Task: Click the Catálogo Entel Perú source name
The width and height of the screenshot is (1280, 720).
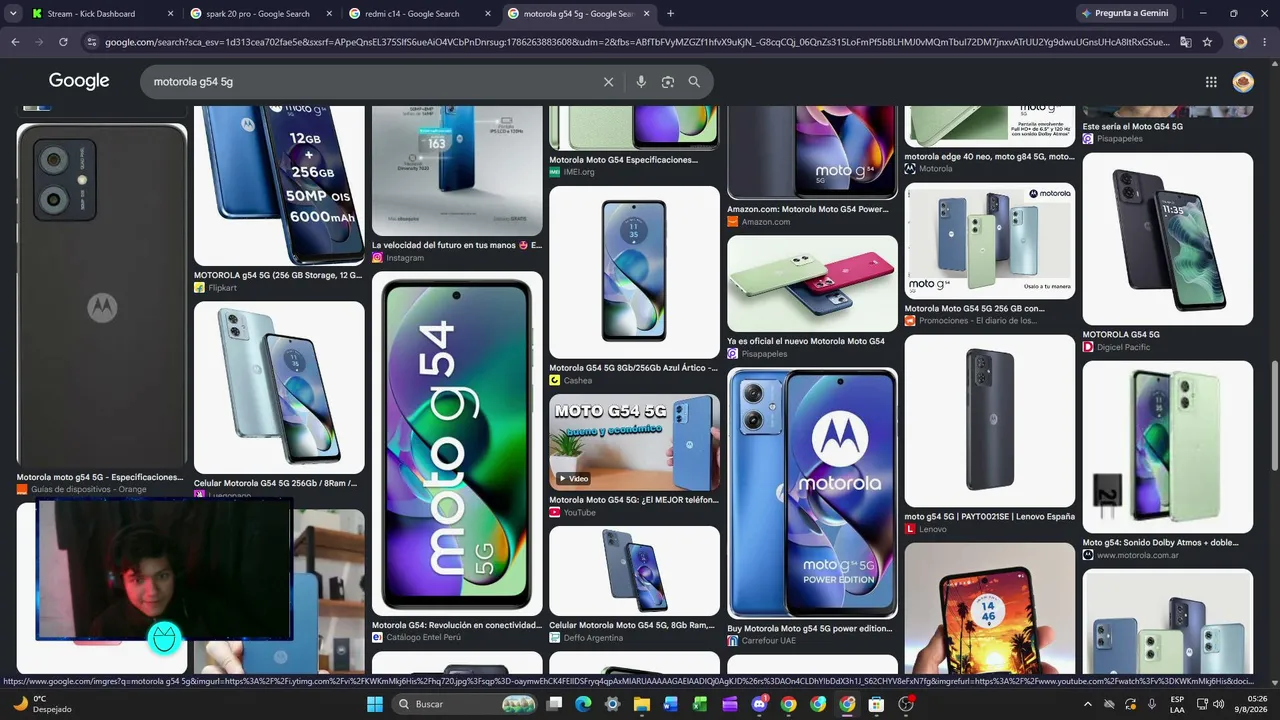Action: [x=424, y=637]
